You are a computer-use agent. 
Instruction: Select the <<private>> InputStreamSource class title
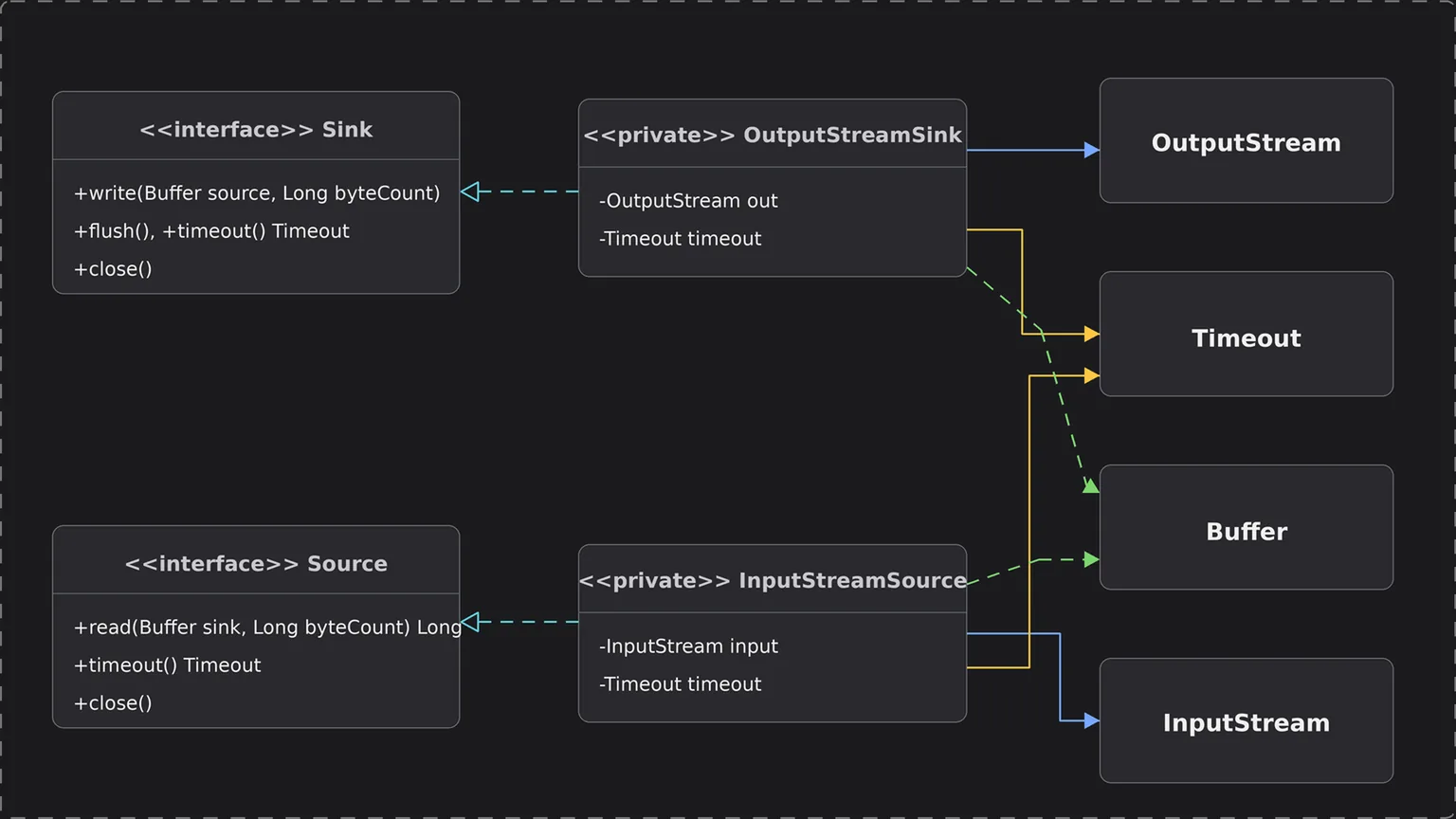(x=773, y=580)
